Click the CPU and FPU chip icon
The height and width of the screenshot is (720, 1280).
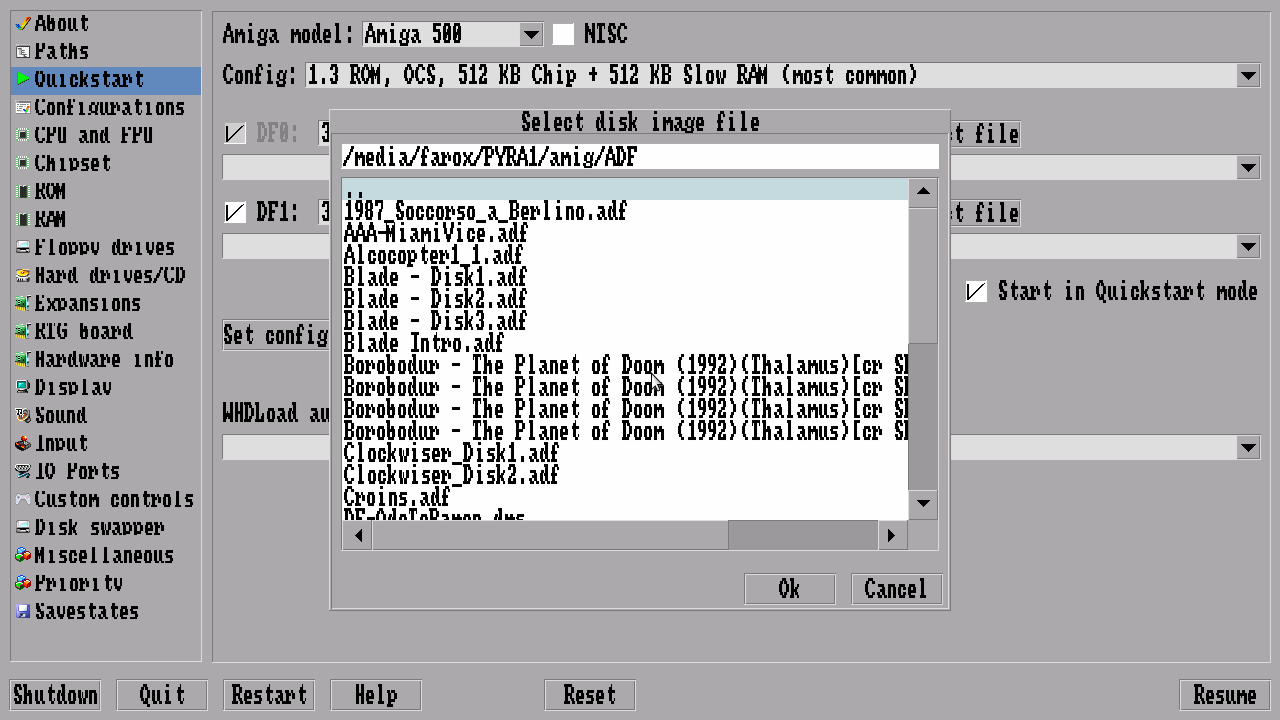pyautogui.click(x=23, y=135)
